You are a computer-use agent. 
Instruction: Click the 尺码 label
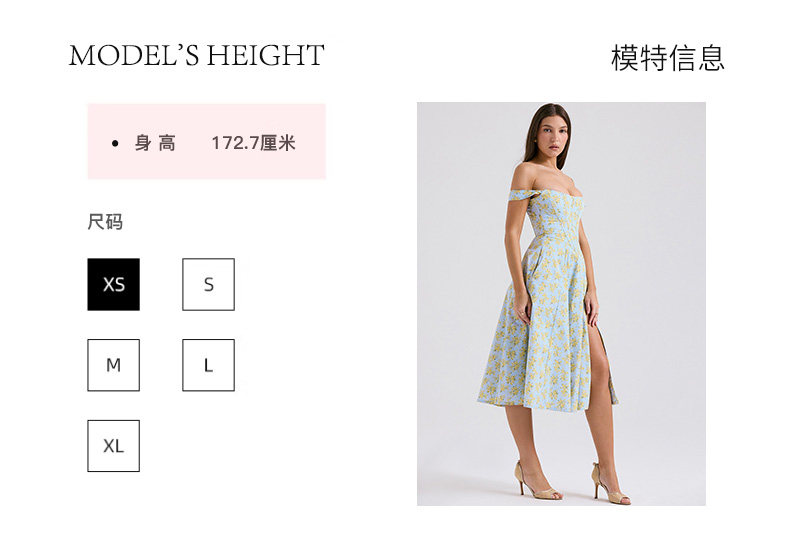(105, 222)
